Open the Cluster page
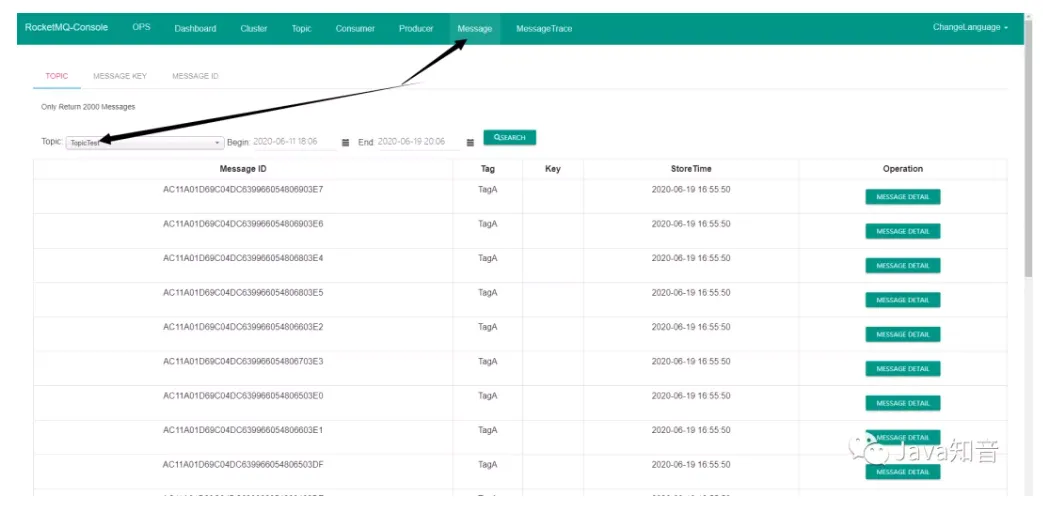1043x519 pixels. (x=254, y=29)
